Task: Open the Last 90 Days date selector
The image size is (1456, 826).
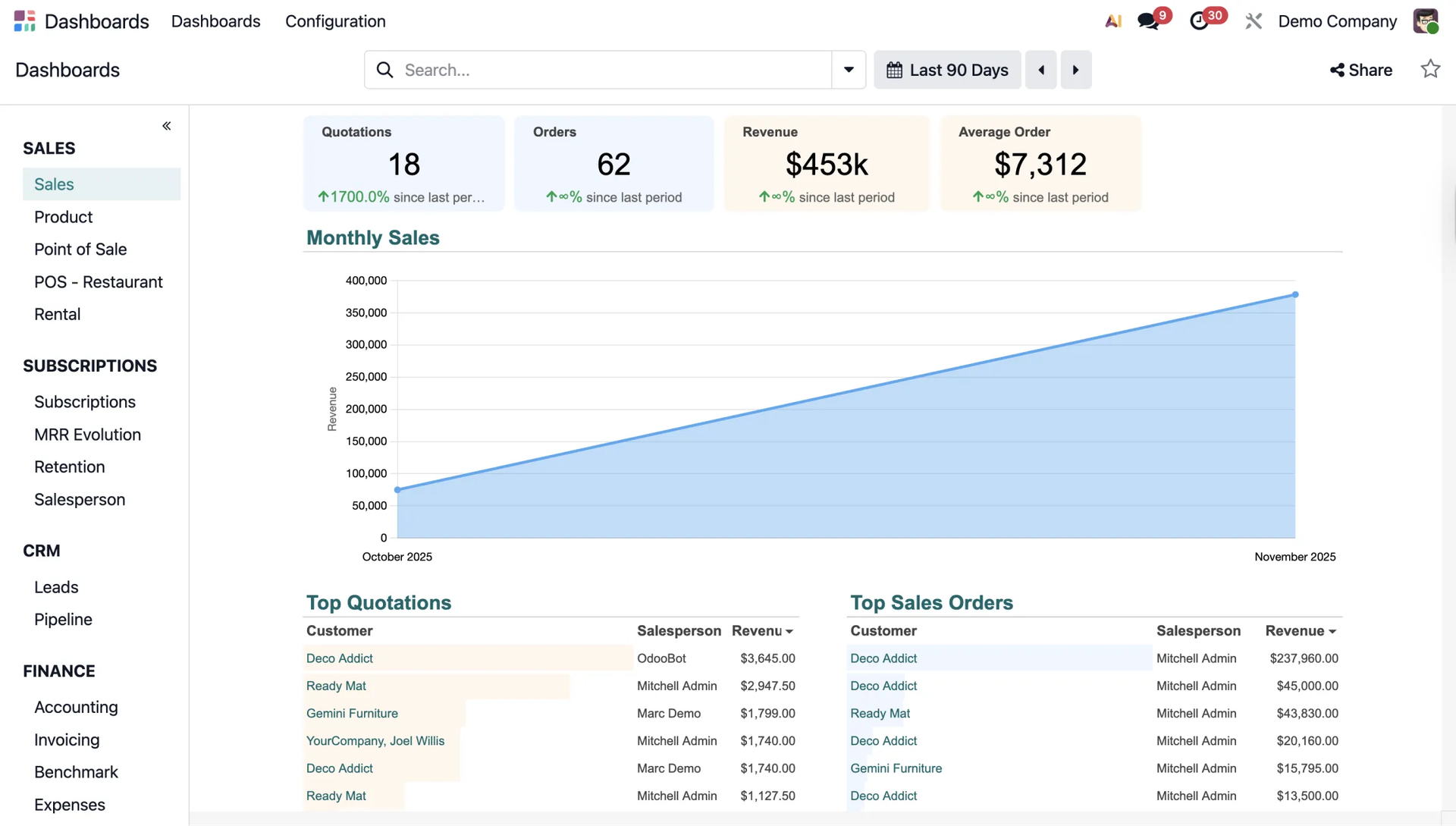Action: (x=947, y=70)
